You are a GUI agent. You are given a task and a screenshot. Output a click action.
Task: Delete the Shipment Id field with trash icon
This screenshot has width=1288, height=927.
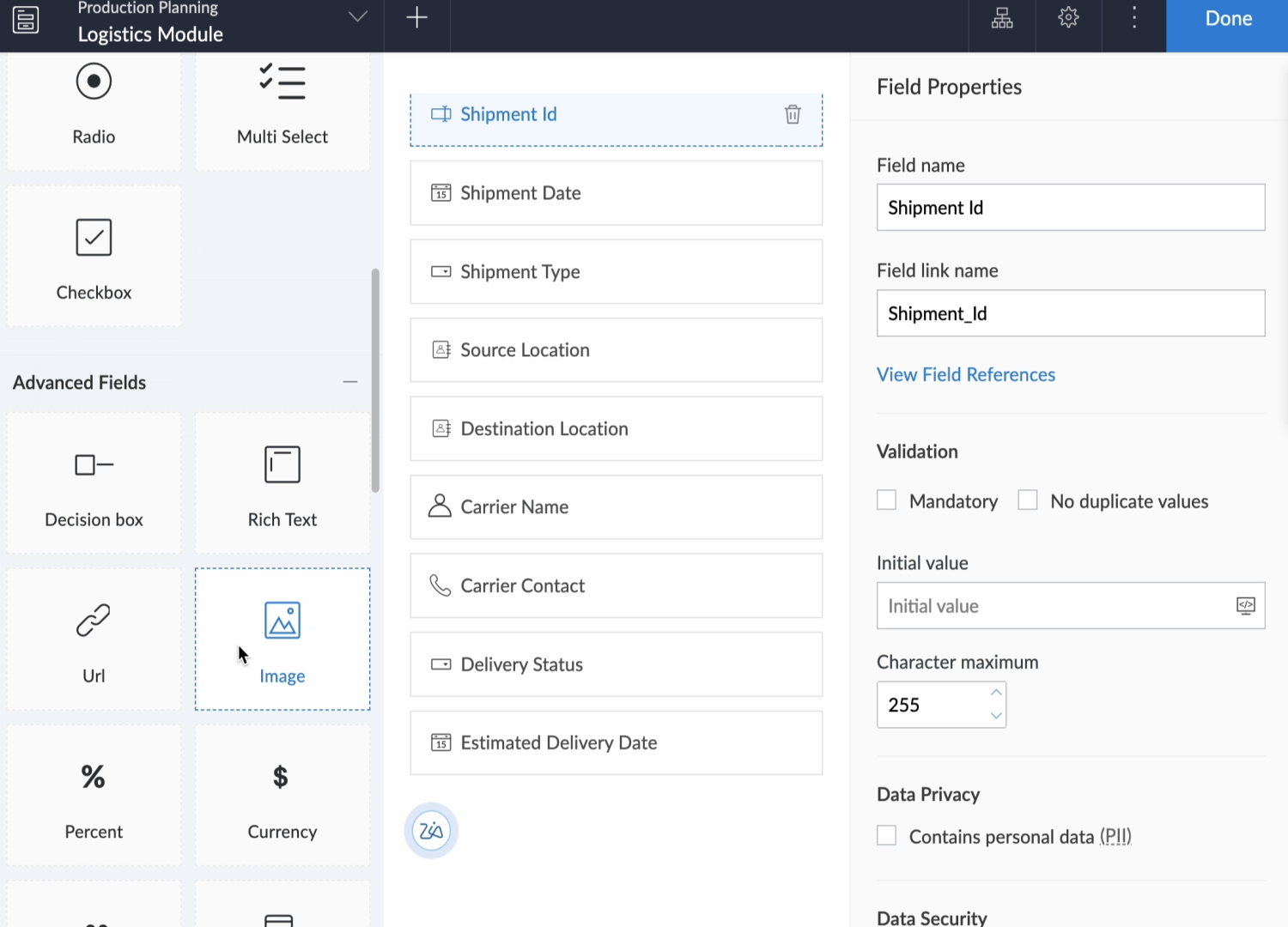[793, 114]
